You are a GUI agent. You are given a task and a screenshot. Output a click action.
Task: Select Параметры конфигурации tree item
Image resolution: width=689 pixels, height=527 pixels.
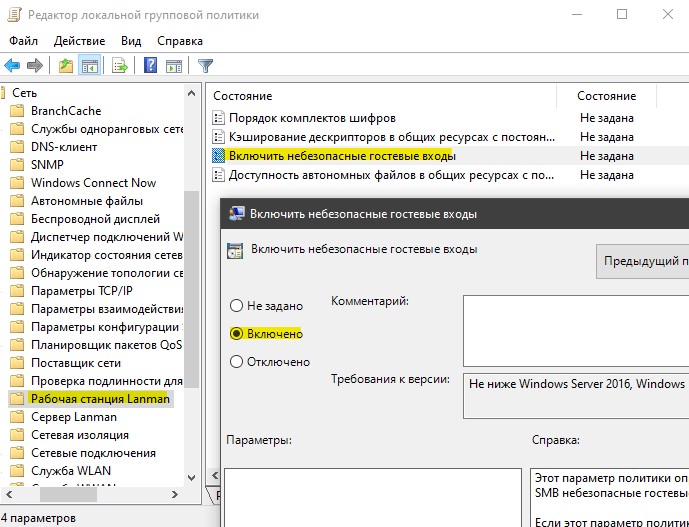pos(107,327)
